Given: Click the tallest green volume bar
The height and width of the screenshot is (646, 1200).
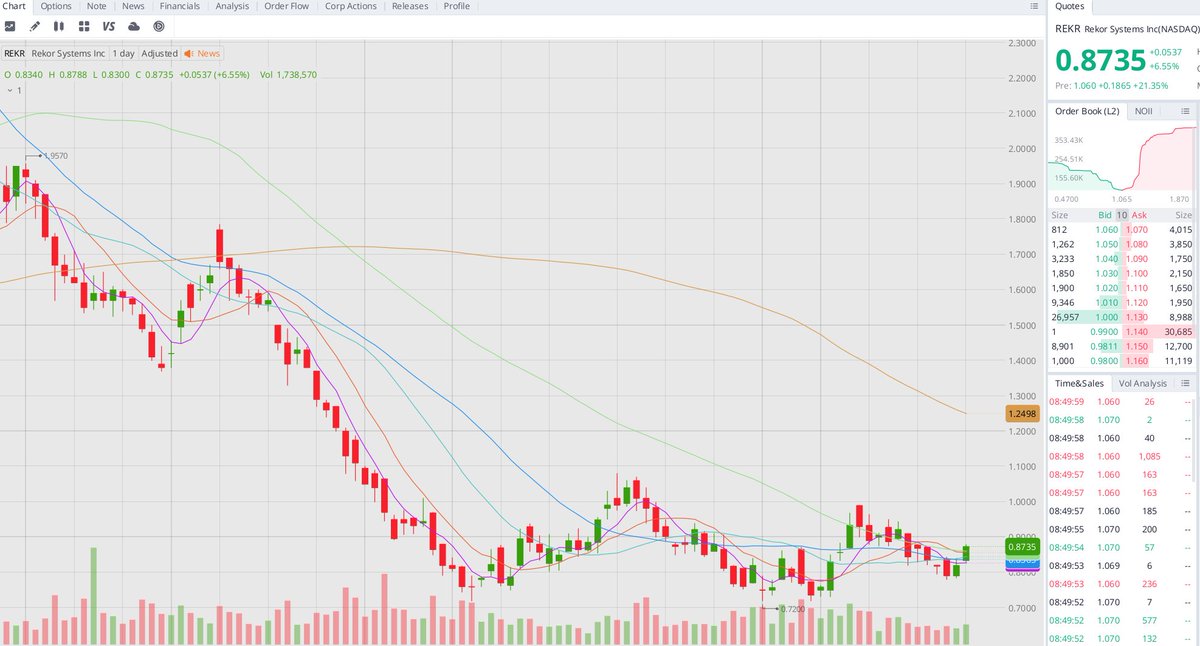Looking at the screenshot, I should pos(94,595).
